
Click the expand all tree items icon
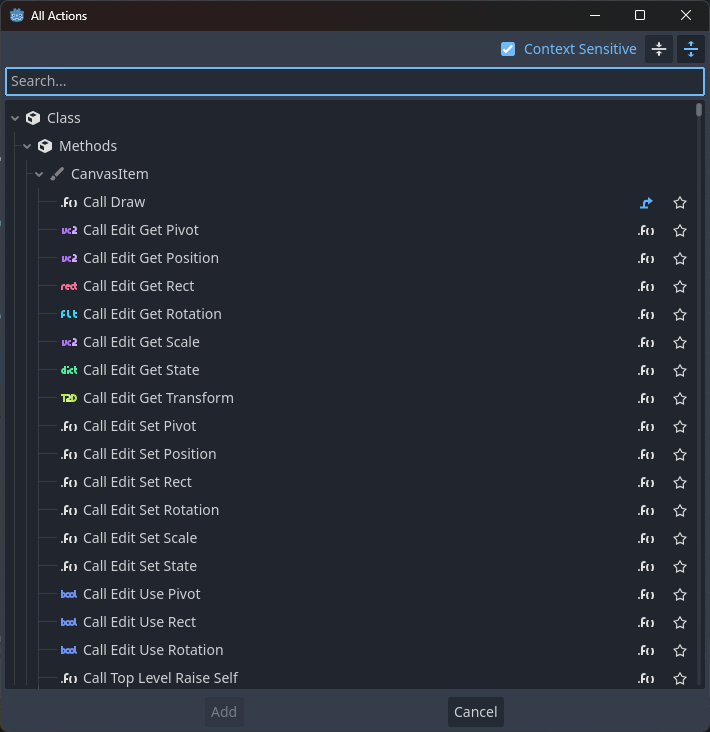coord(690,49)
